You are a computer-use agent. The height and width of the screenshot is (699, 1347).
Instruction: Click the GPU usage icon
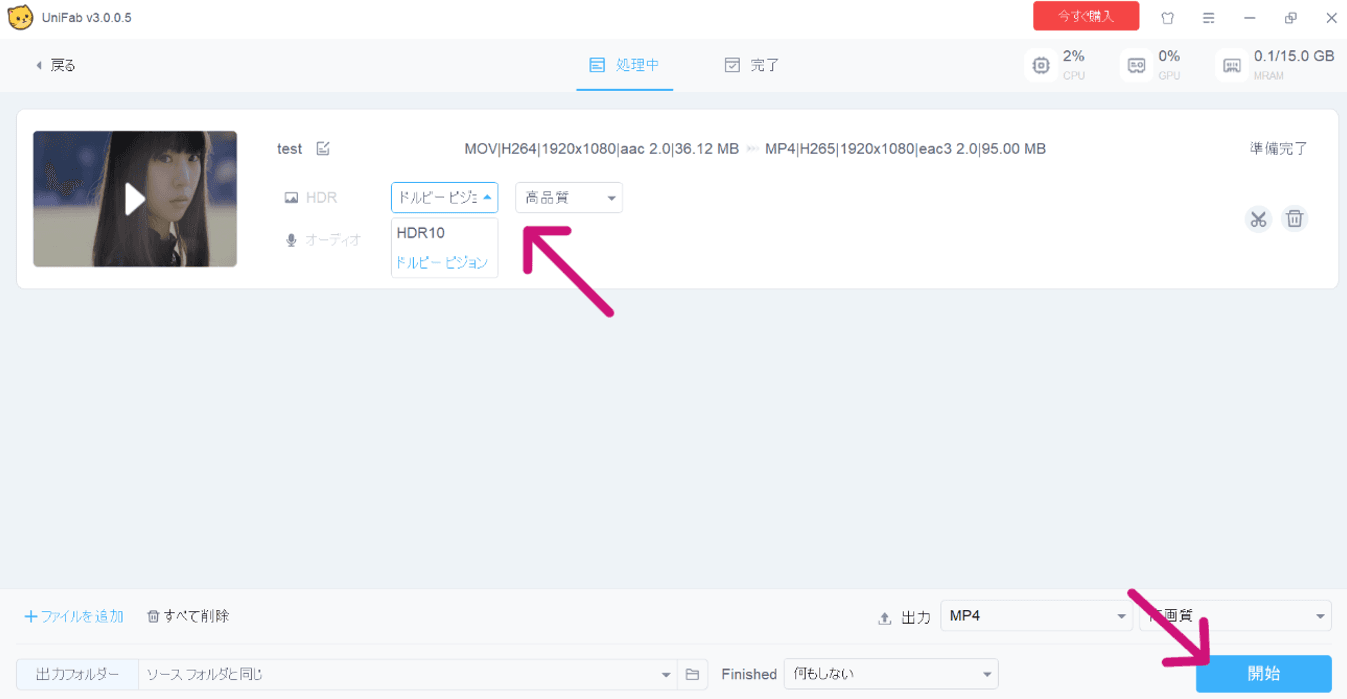(x=1136, y=66)
